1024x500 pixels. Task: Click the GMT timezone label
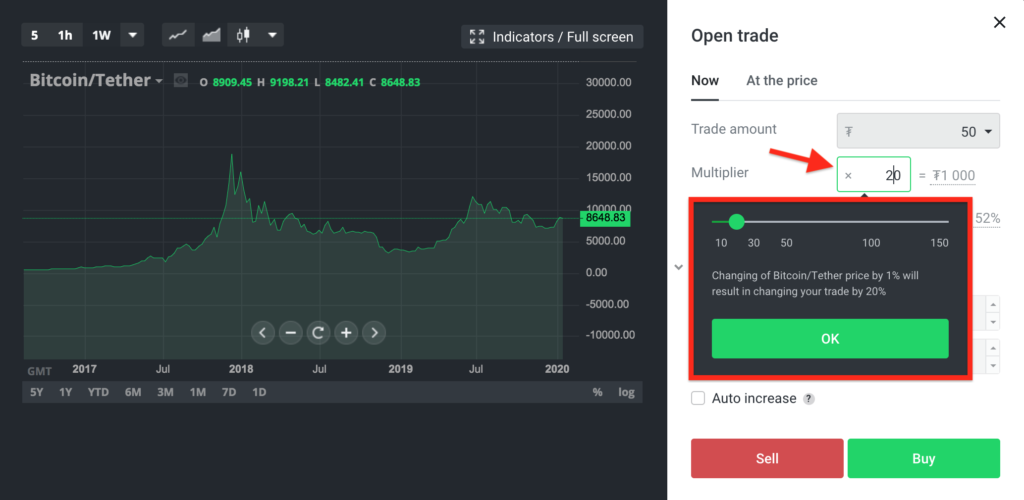39,371
